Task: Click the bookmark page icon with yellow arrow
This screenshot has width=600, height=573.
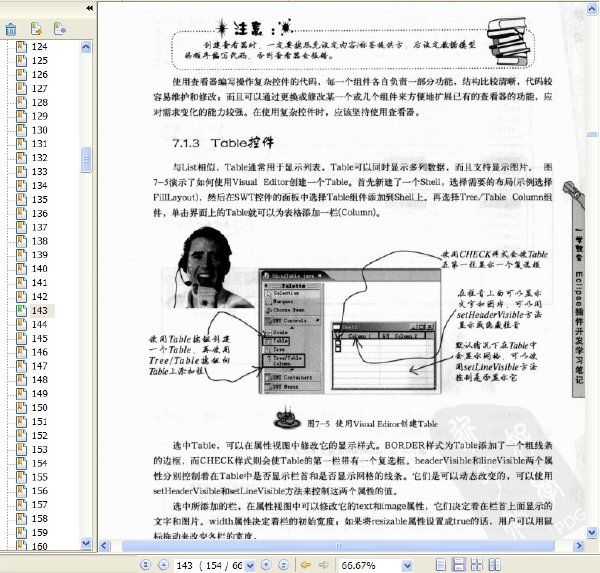Action: pos(36,29)
